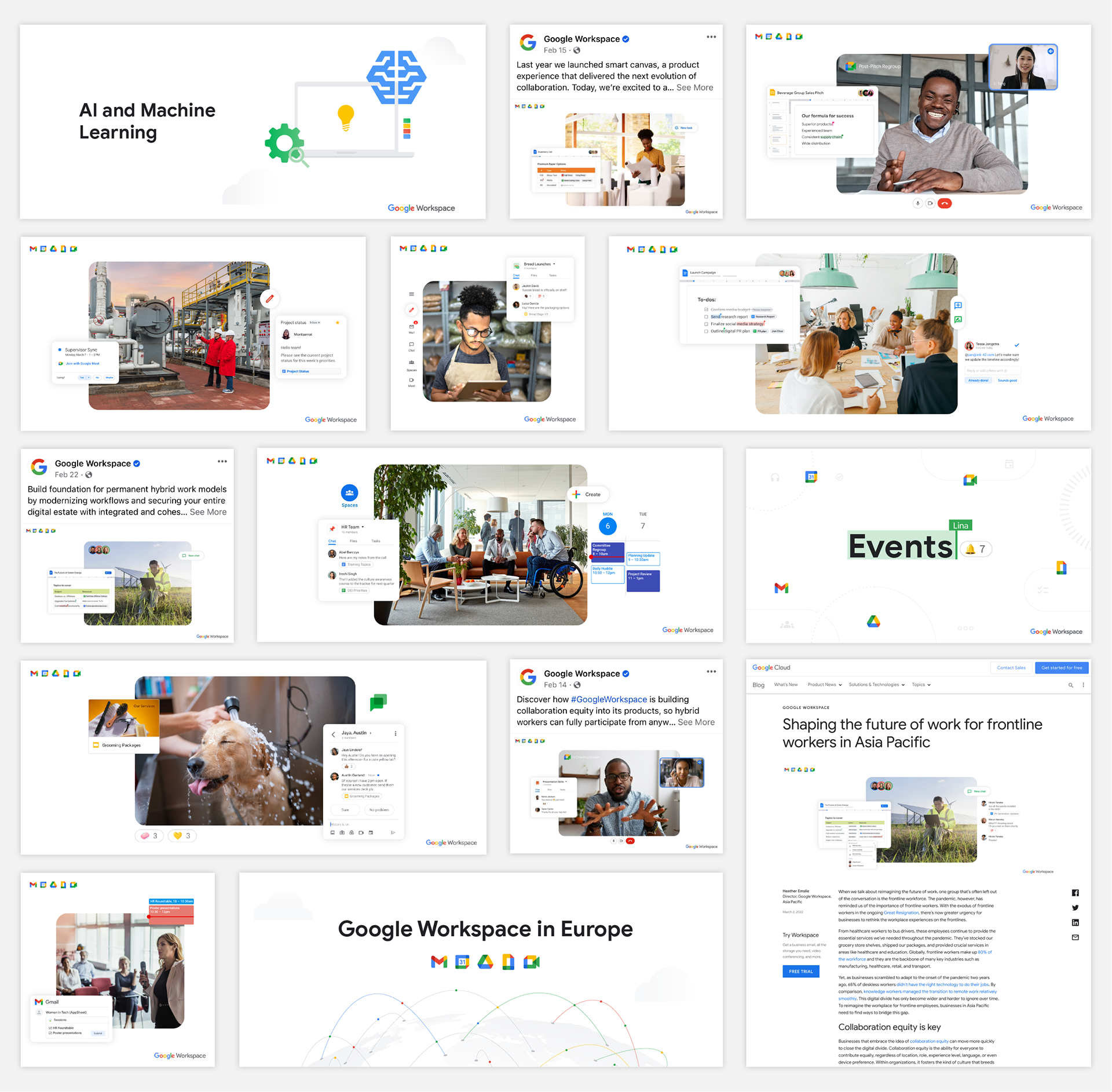Viewport: 1112px width, 1092px height.
Task: Expand the Product News dropdown
Action: [824, 685]
